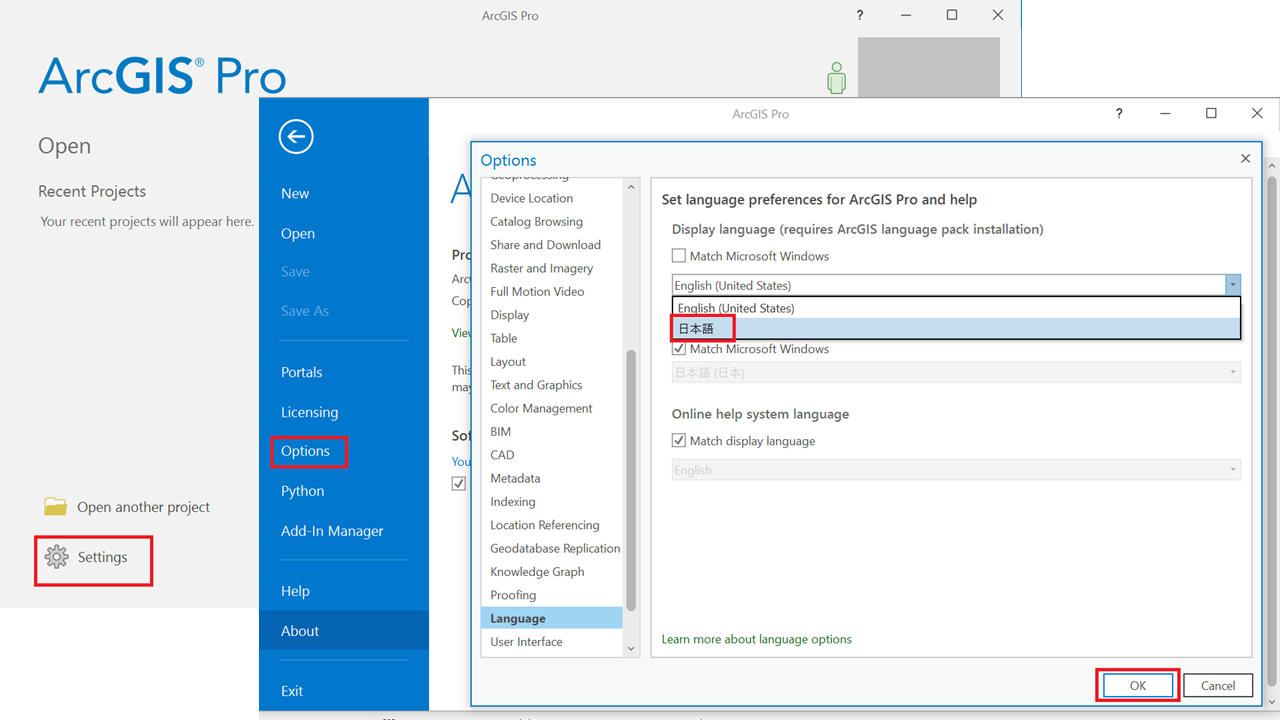
Task: Close the Options dialog with X
Action: (x=1245, y=159)
